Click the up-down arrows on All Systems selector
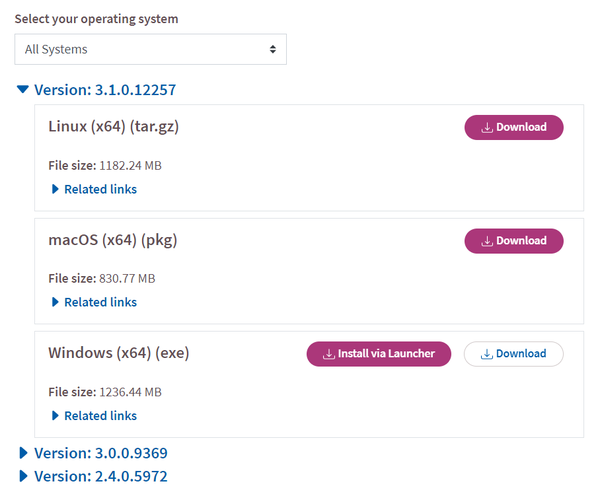 pyautogui.click(x=272, y=49)
